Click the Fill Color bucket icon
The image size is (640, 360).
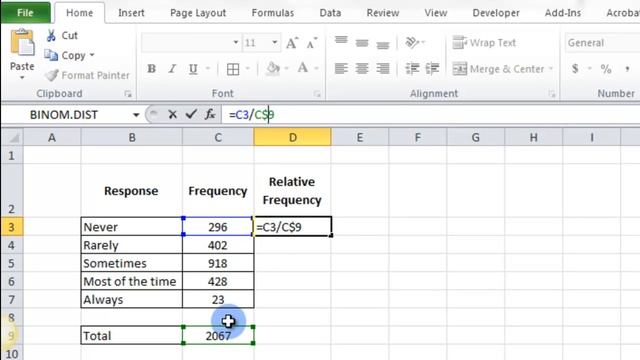tap(273, 69)
